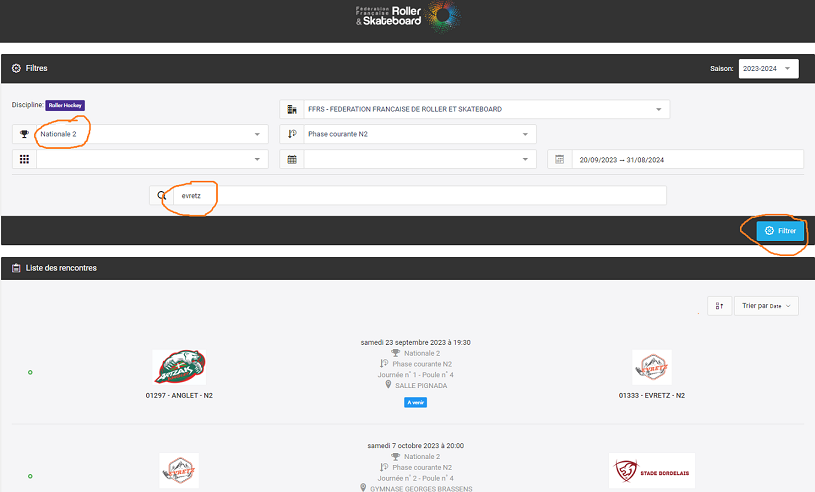815x492 pixels.
Task: Click the samedi 7 octobre 2023 à 20:00 date
Action: click(x=415, y=446)
